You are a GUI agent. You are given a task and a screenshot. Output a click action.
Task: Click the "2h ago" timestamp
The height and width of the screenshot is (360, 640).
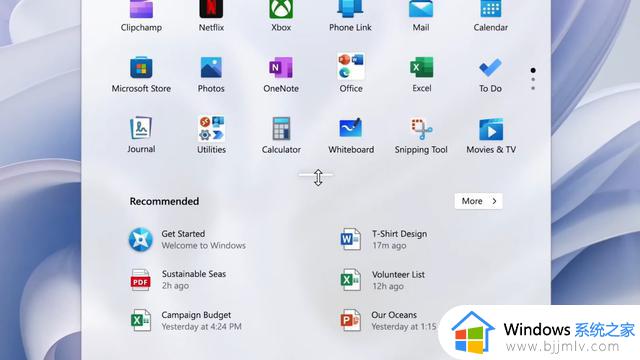[x=175, y=286]
